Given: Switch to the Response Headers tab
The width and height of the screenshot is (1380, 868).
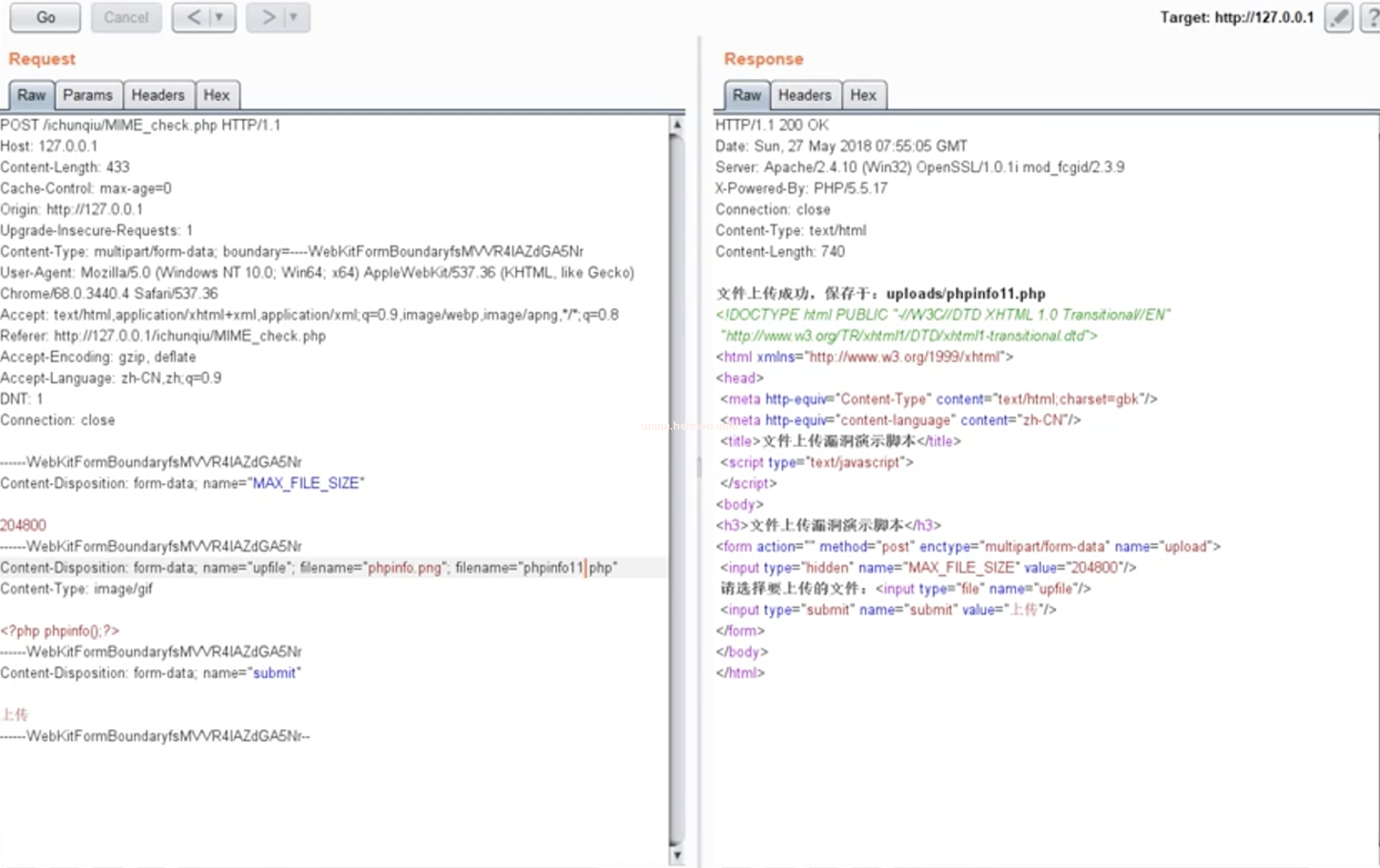Looking at the screenshot, I should coord(804,95).
